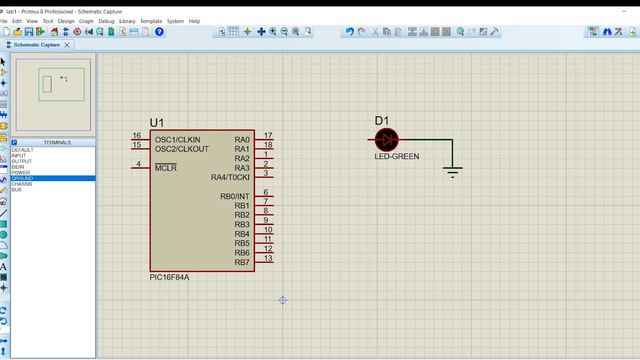Click the Pick parts from library icon
640x360 pixels.
(460, 31)
